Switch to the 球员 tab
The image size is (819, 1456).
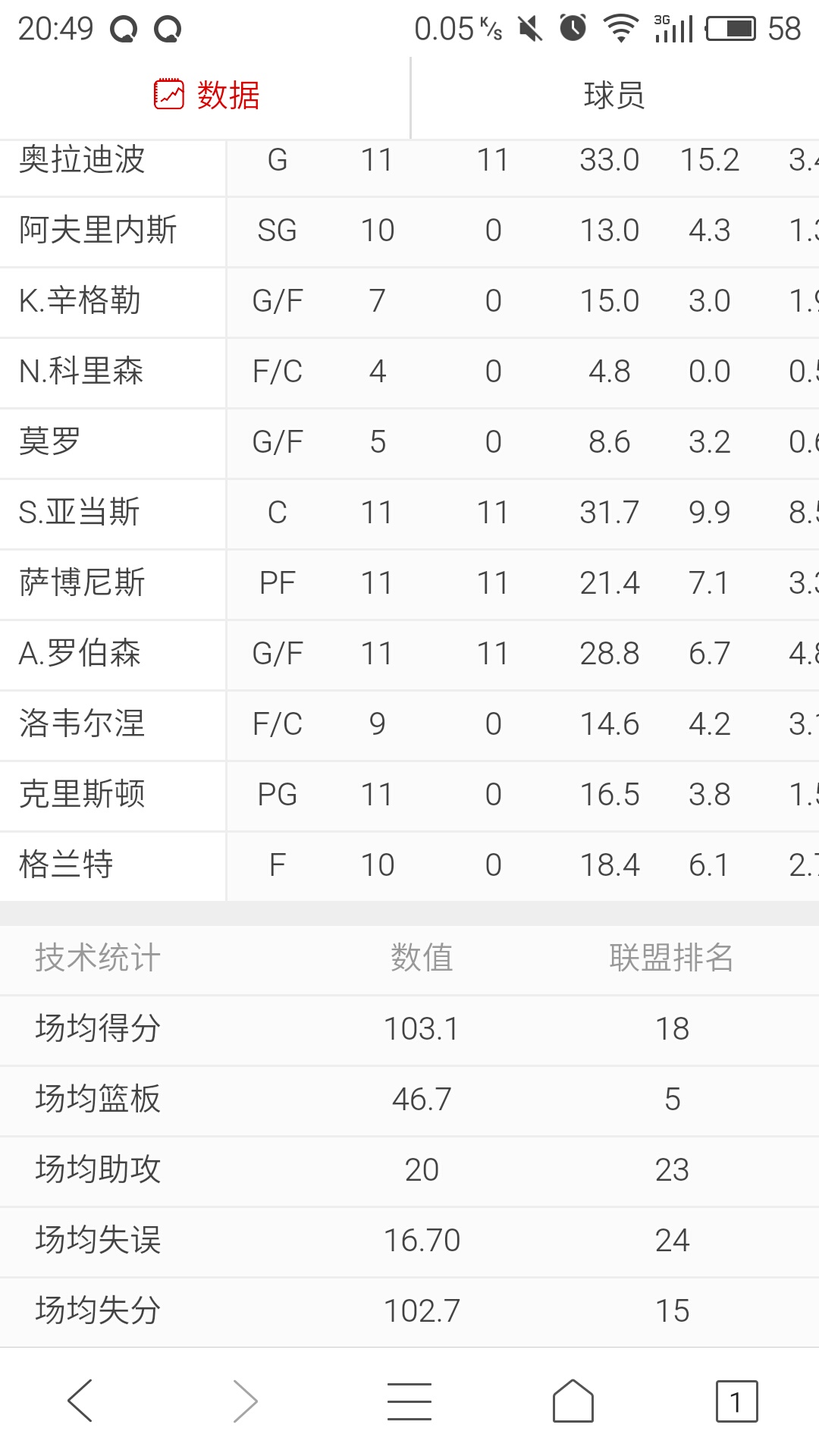click(x=615, y=96)
